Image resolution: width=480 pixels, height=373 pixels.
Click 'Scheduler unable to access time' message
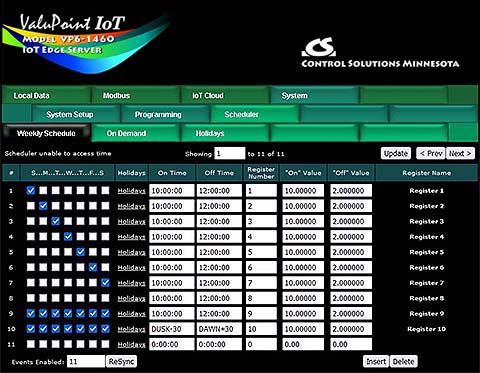click(58, 153)
